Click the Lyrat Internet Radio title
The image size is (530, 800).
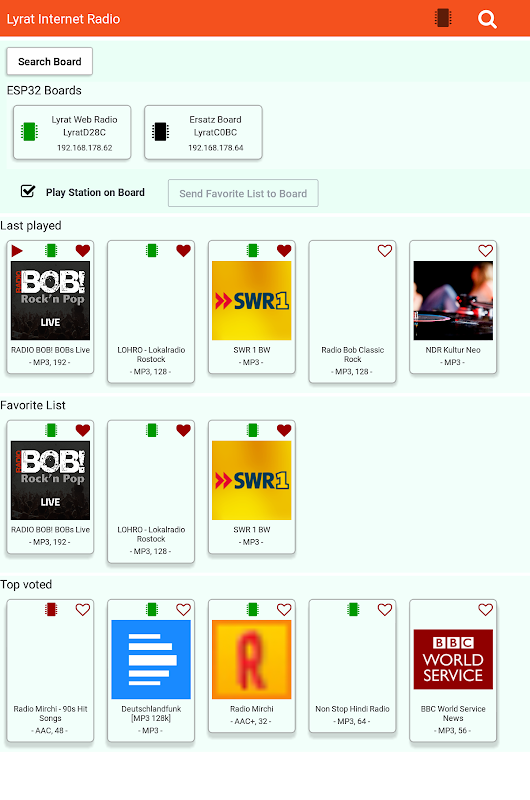click(63, 19)
